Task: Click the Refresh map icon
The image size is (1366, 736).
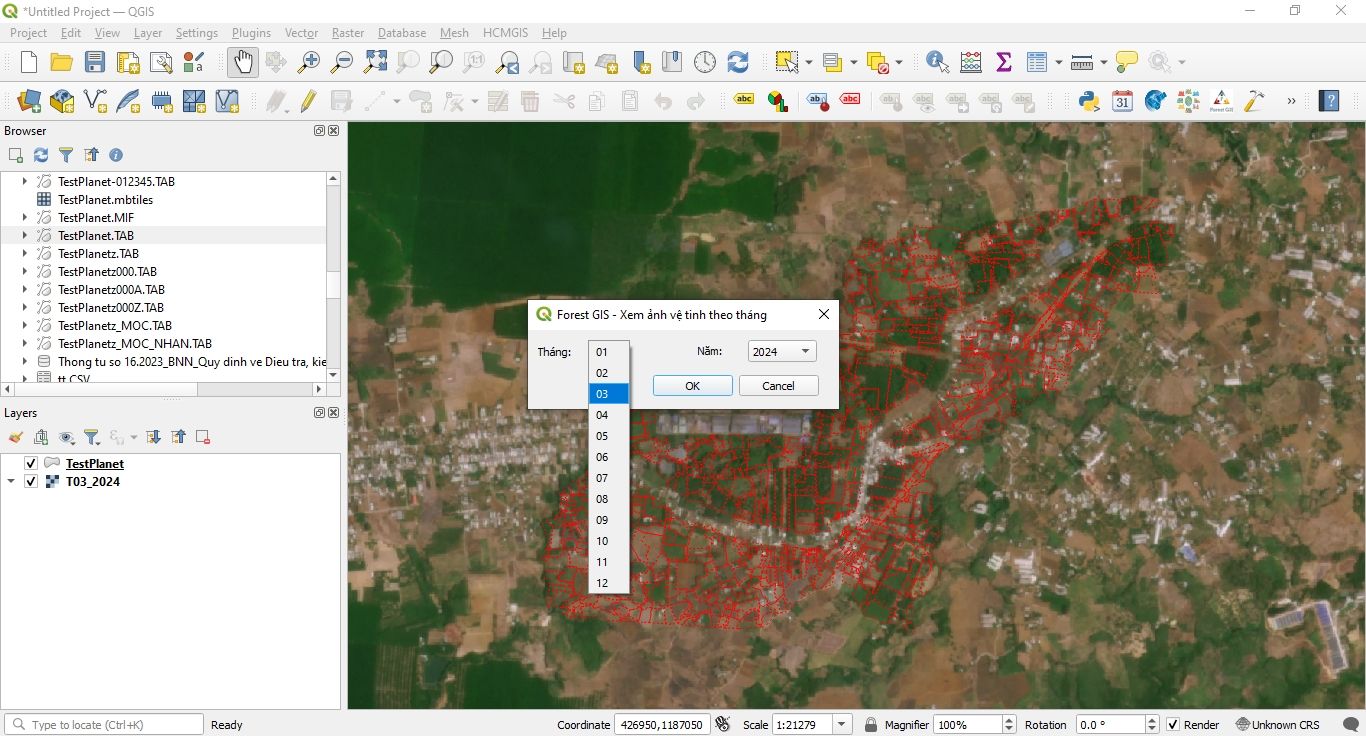Action: (x=738, y=62)
